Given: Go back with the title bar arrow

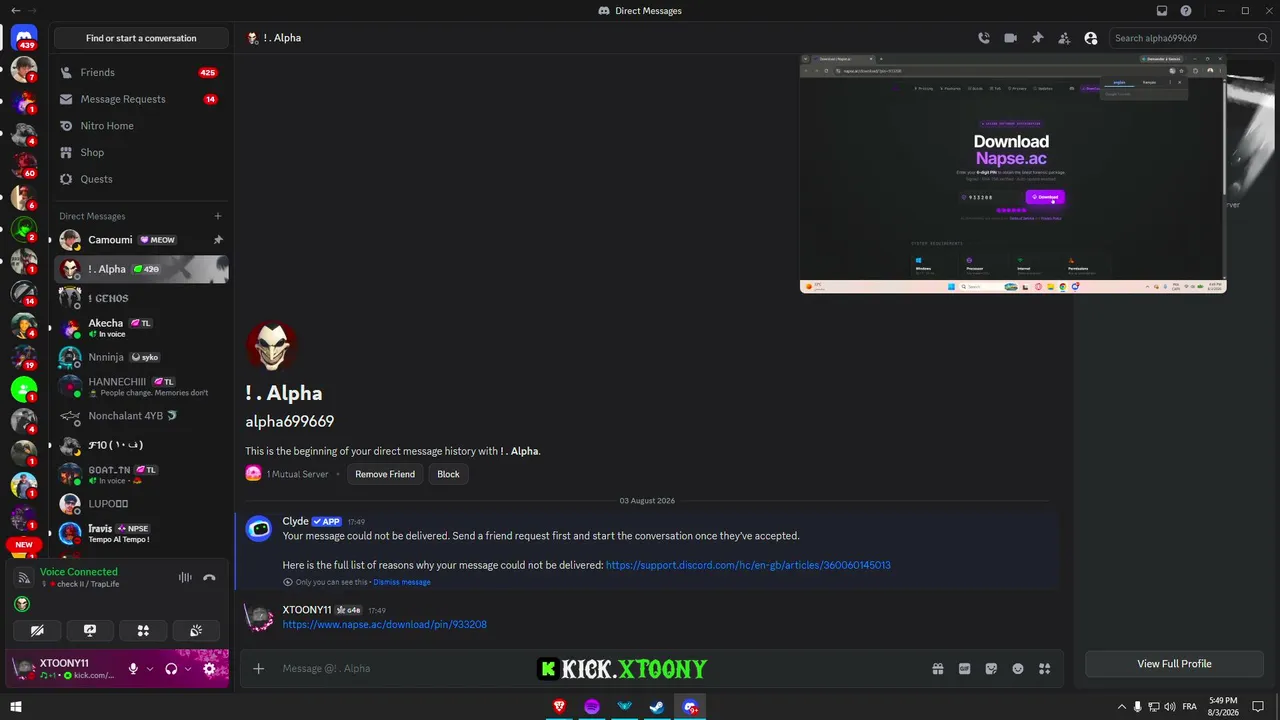Looking at the screenshot, I should (15, 11).
